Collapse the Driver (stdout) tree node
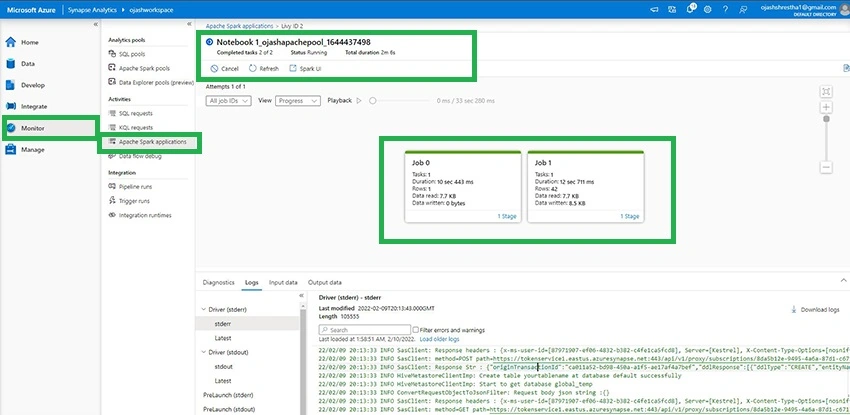The image size is (850, 415). [204, 352]
